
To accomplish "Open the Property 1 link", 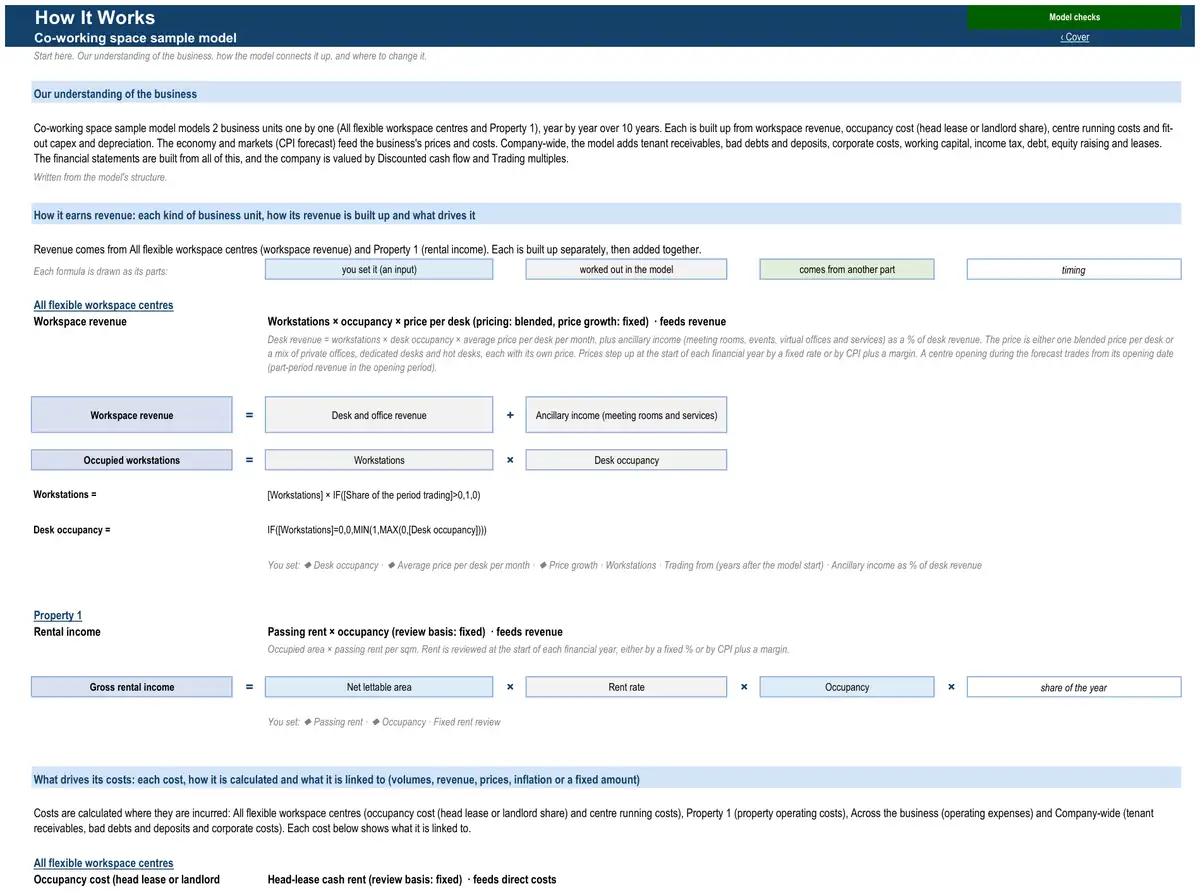I will tap(58, 615).
